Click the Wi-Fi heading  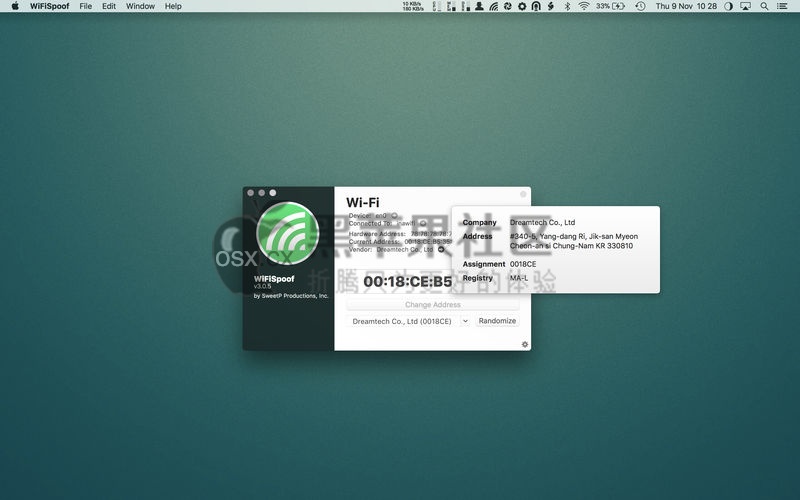pyautogui.click(x=363, y=203)
